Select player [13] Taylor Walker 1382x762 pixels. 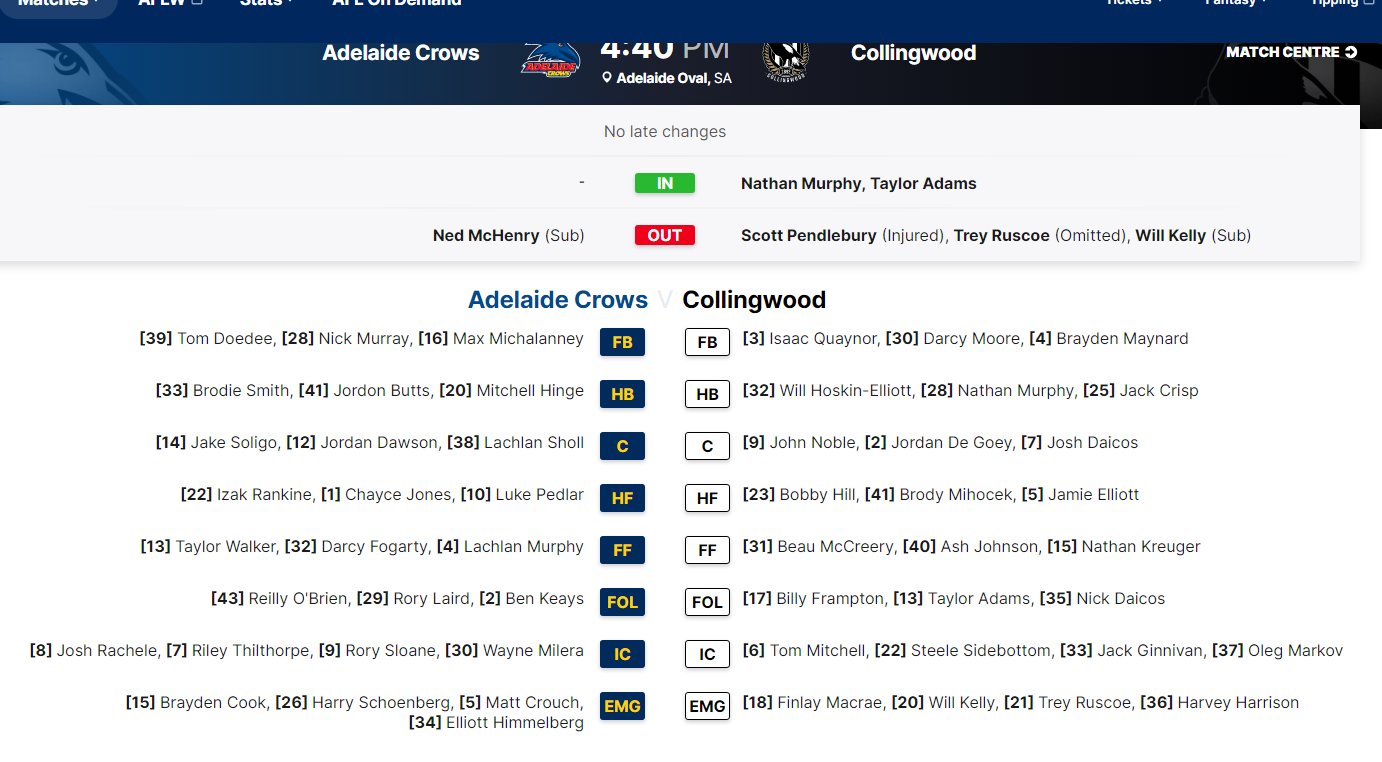click(208, 547)
